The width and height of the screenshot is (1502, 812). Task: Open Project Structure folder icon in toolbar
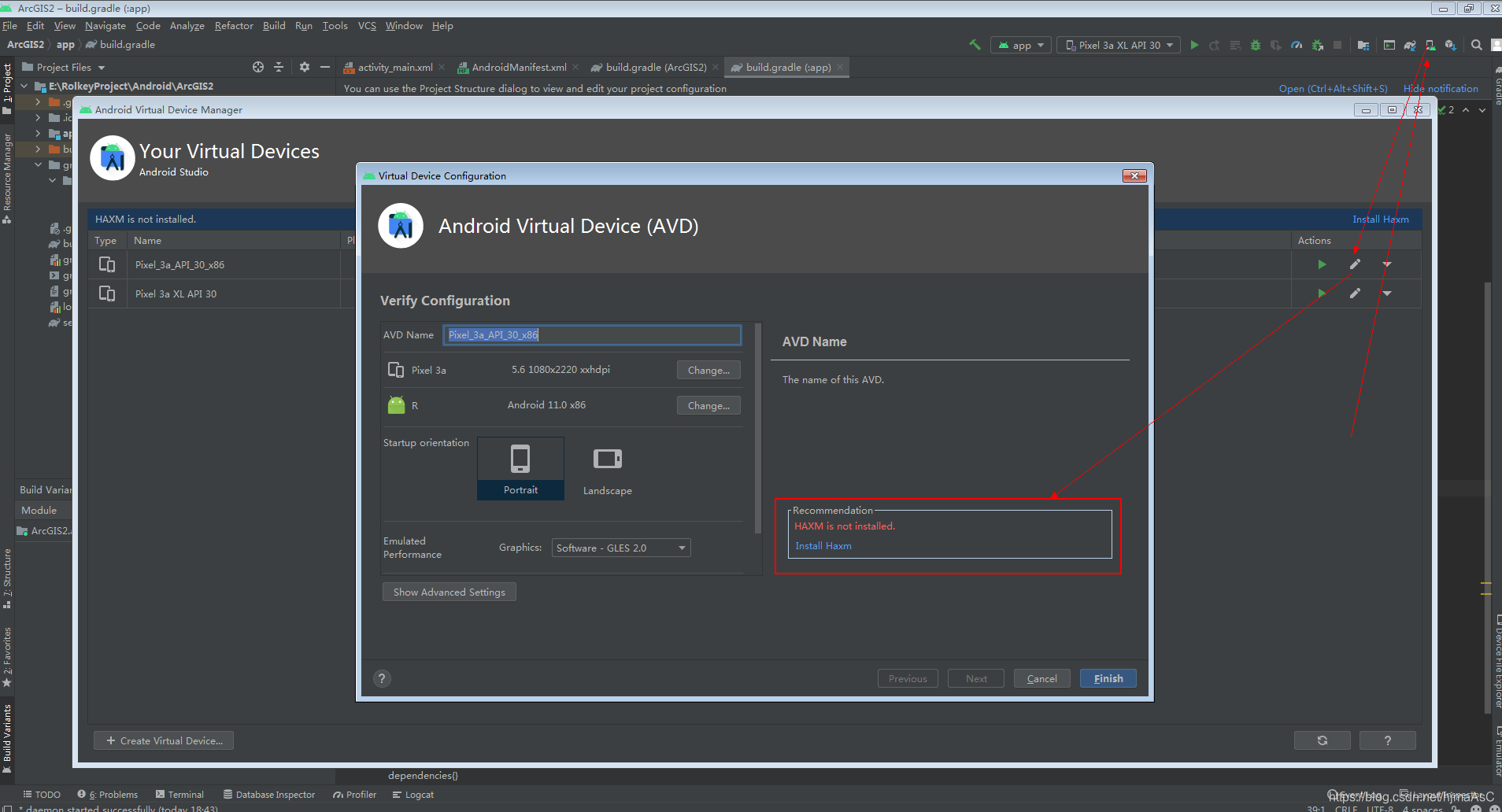[1363, 45]
